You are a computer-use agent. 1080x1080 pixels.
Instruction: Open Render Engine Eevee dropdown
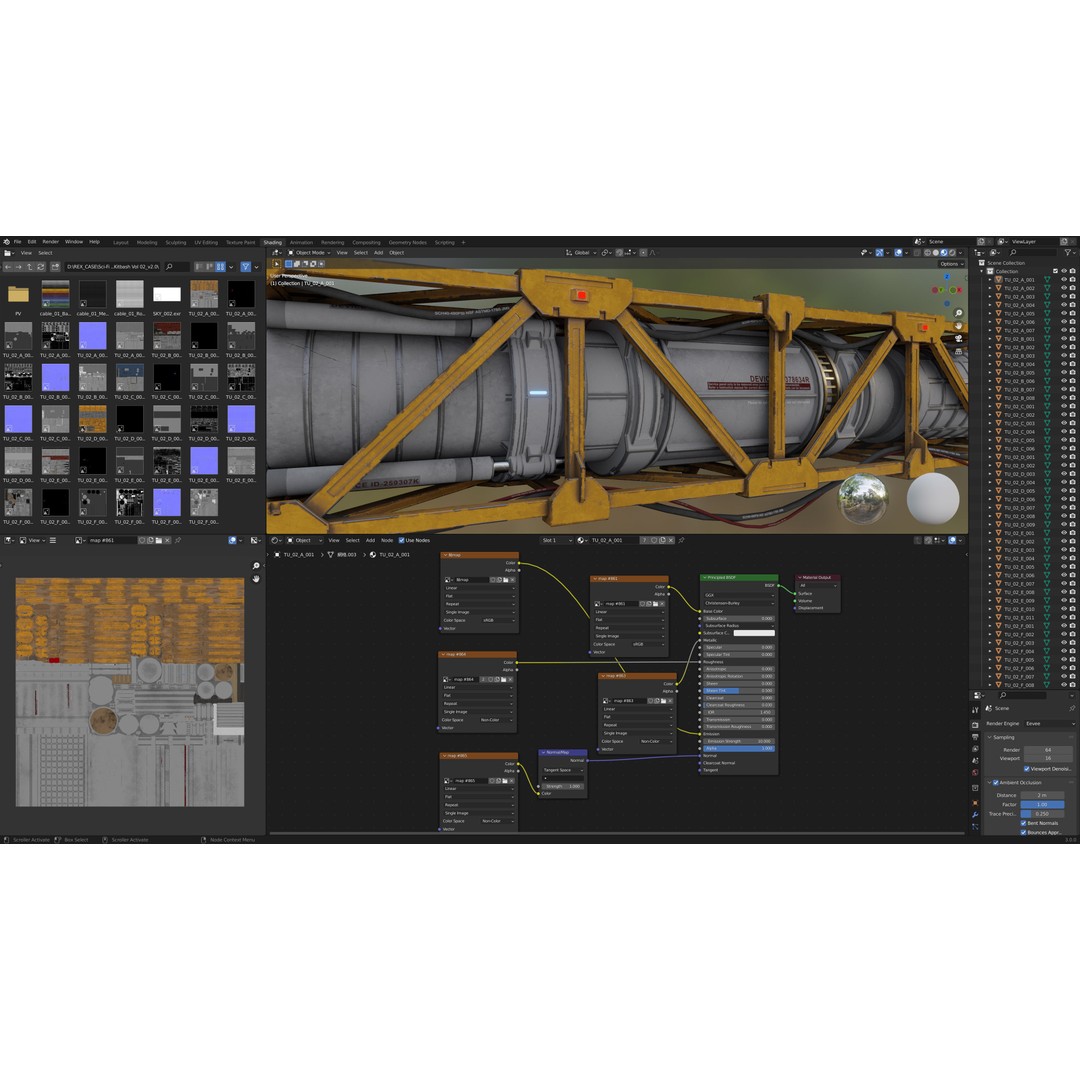click(1049, 724)
